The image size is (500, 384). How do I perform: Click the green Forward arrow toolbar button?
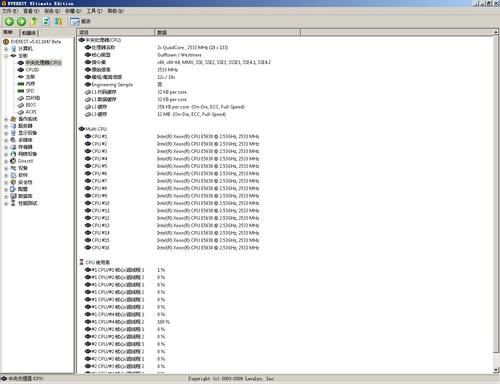[x=21, y=22]
